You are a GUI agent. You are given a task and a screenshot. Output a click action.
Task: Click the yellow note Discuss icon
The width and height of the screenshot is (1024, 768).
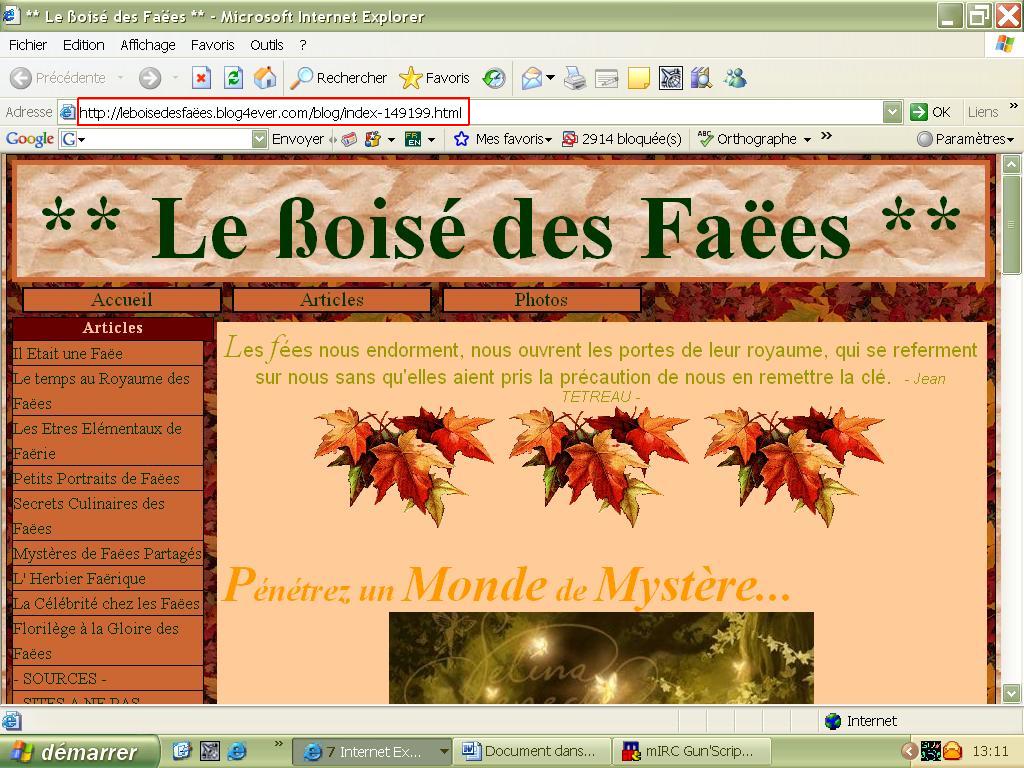[639, 78]
